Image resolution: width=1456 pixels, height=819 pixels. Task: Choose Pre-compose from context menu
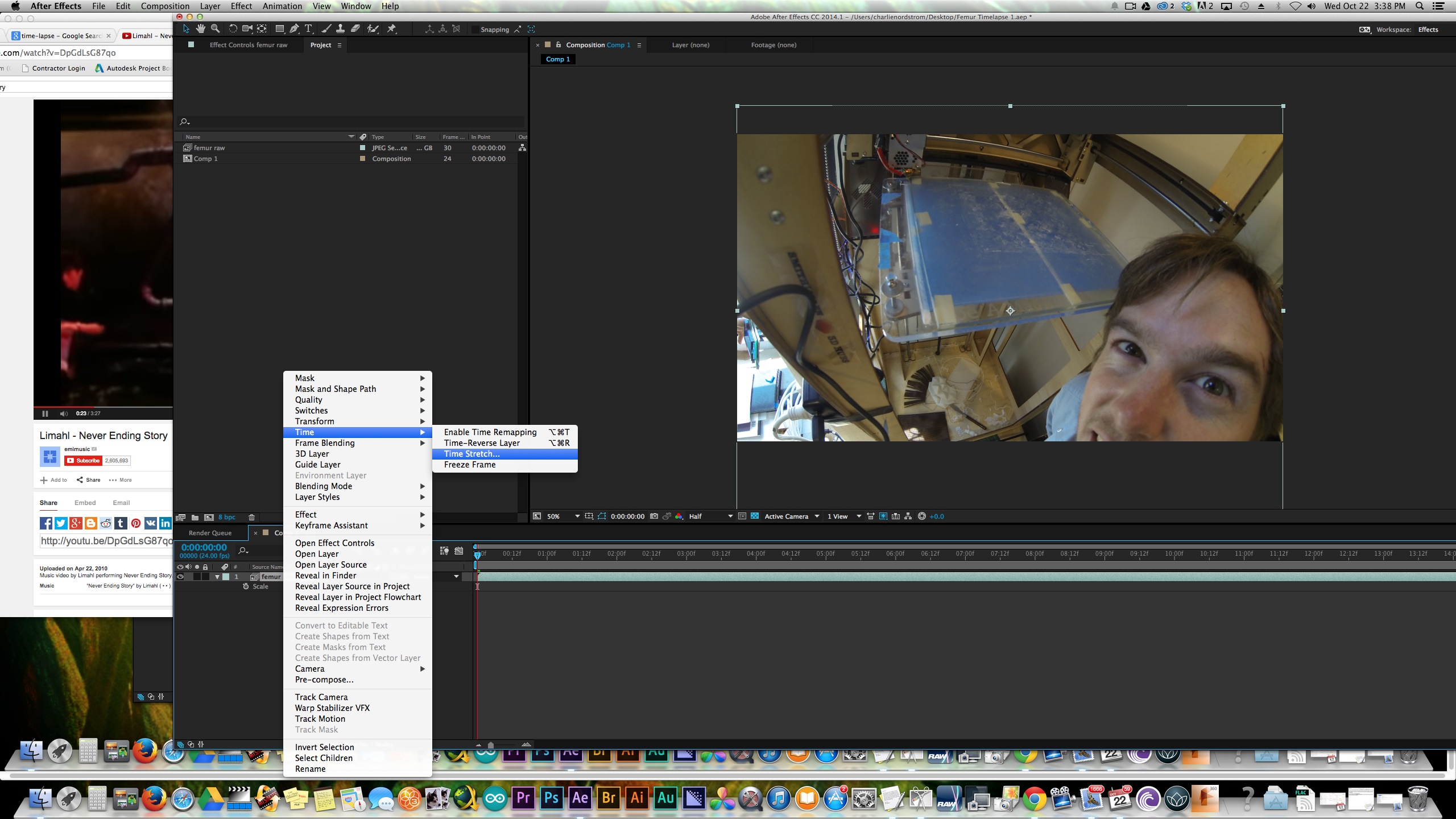358,680
